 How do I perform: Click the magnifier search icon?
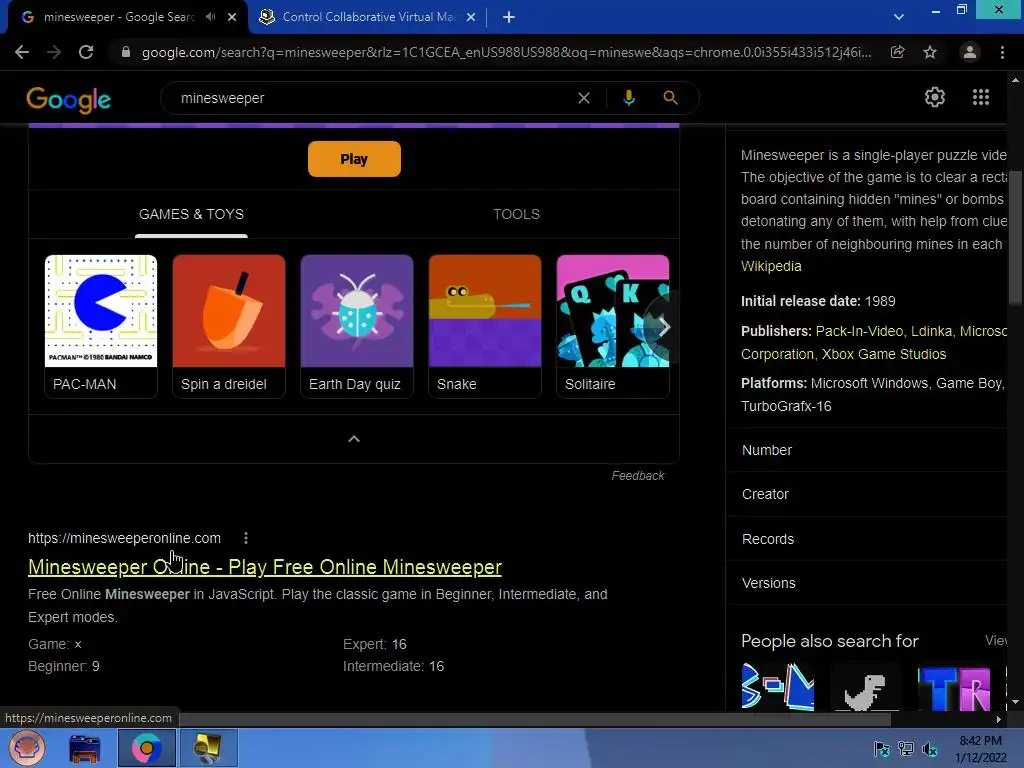pos(670,98)
